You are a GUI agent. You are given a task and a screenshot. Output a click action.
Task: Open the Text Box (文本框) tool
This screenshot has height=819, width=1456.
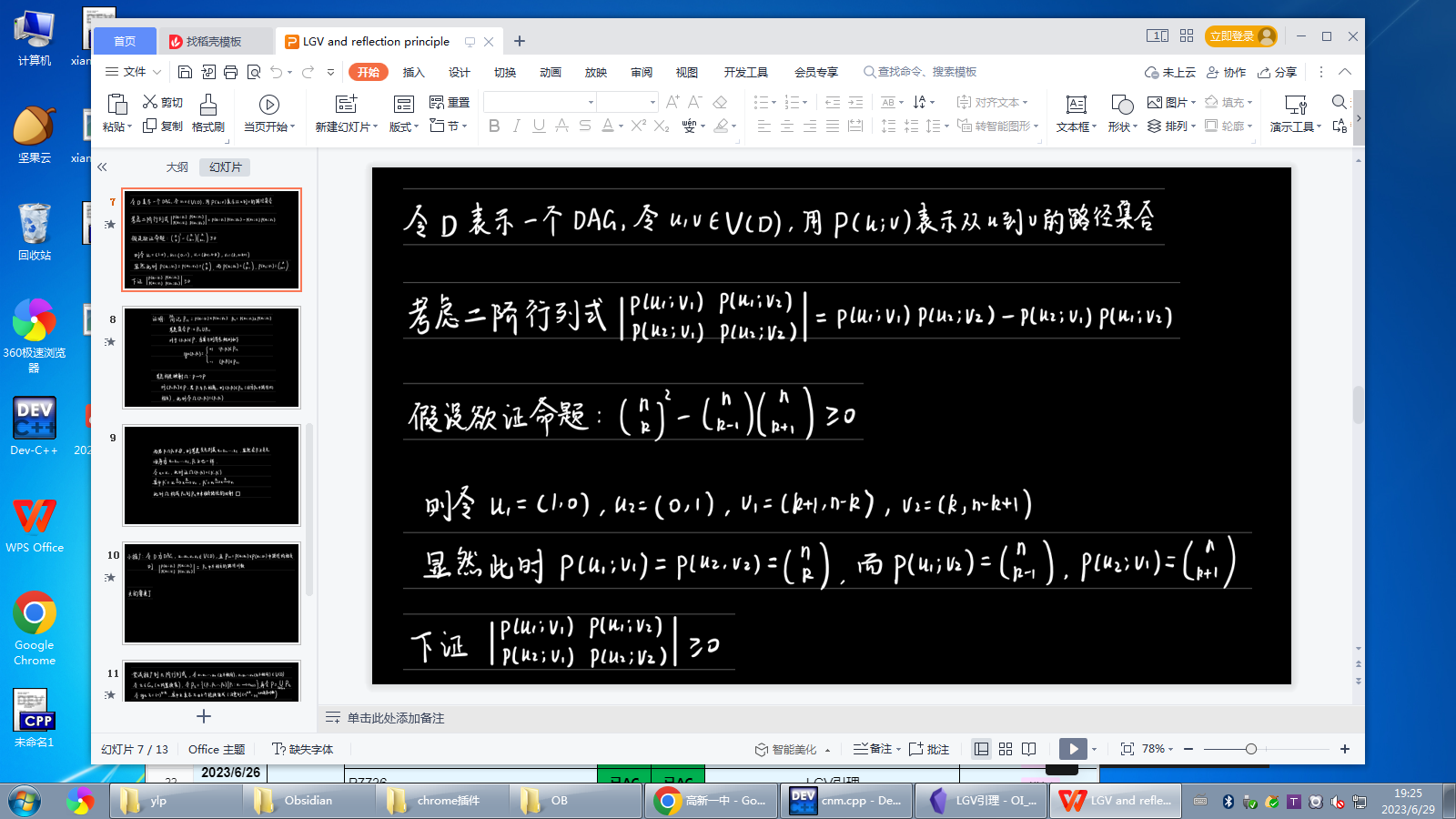[x=1077, y=114]
